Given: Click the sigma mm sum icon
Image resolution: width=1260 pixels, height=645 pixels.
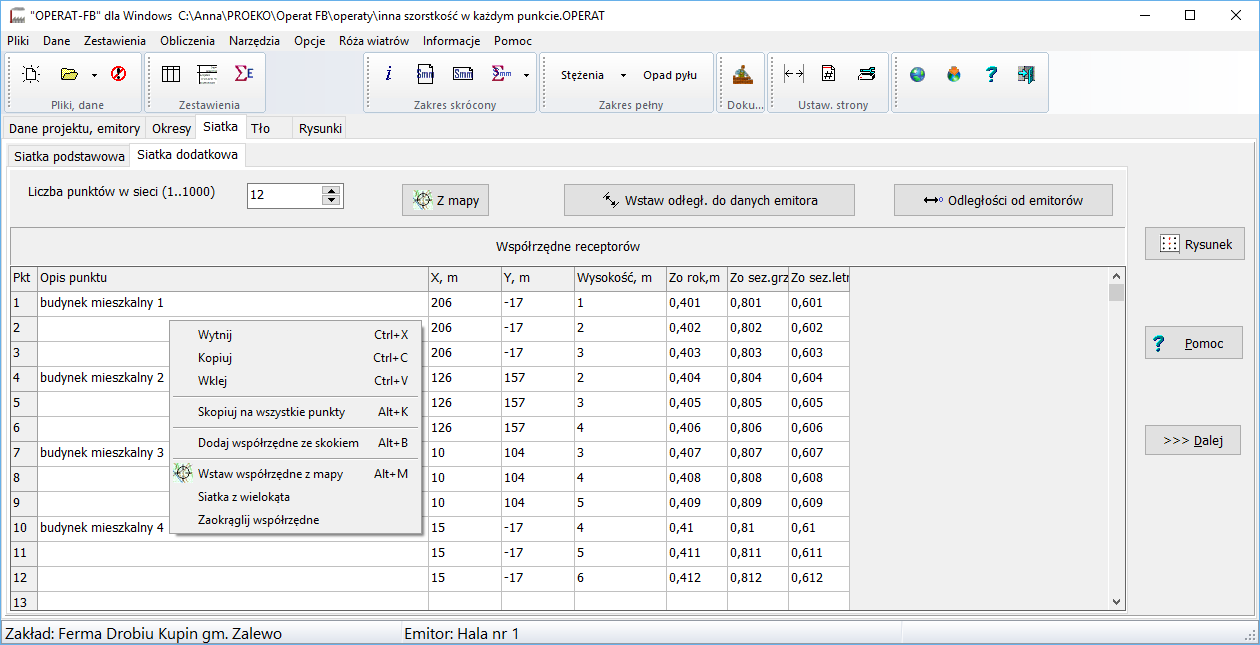Looking at the screenshot, I should (501, 74).
